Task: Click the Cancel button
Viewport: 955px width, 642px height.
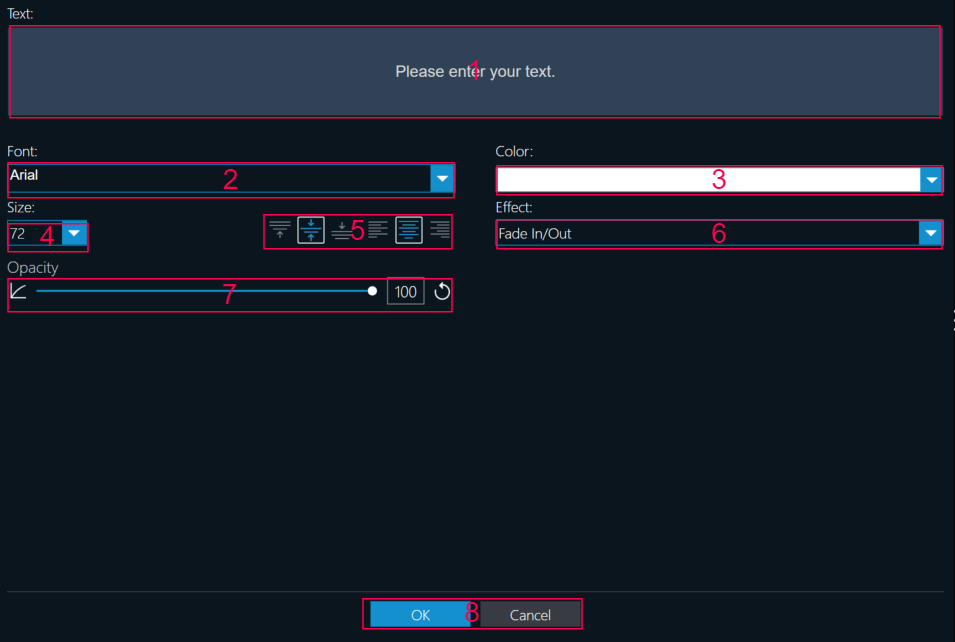Action: point(530,615)
